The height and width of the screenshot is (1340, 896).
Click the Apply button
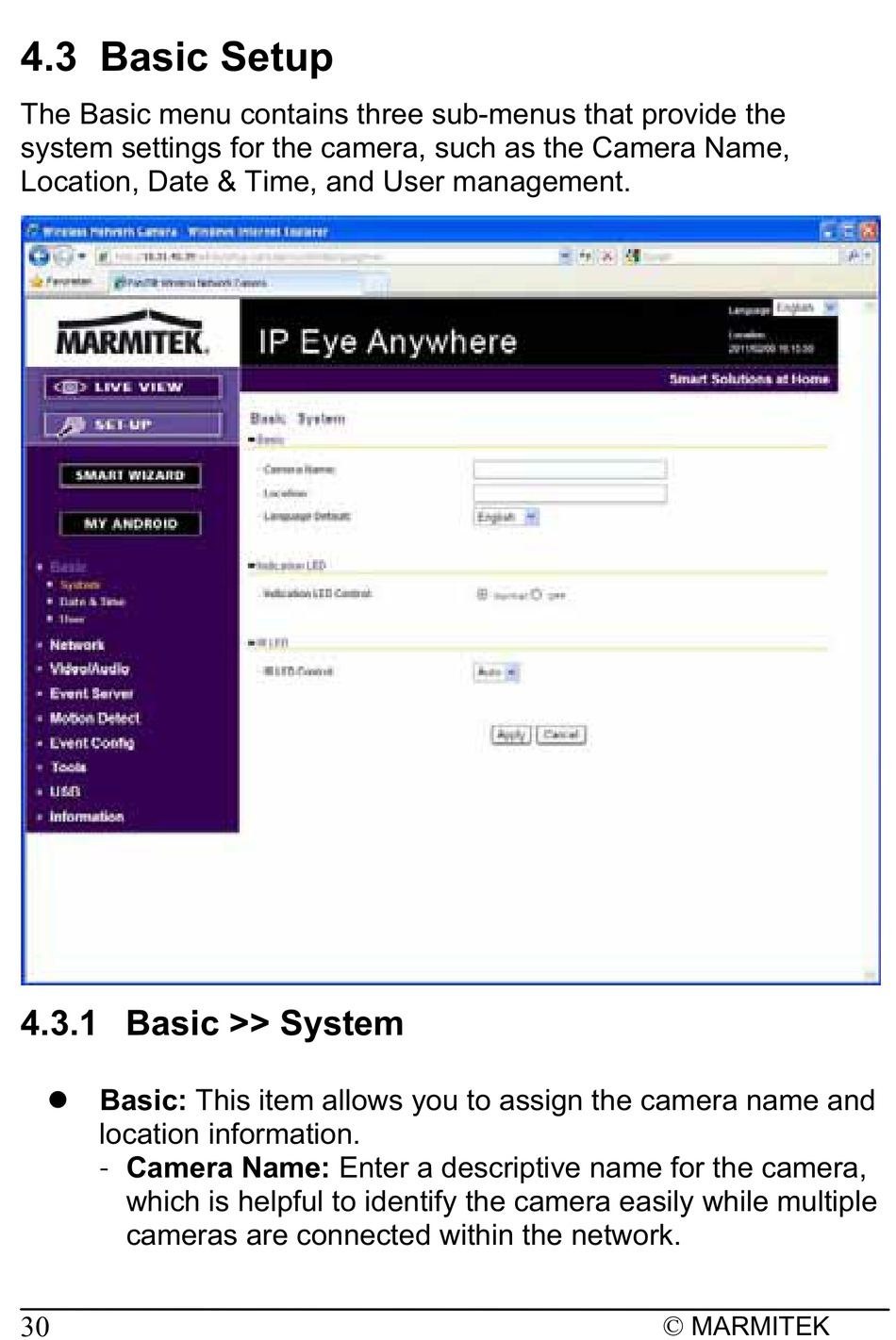(x=511, y=735)
